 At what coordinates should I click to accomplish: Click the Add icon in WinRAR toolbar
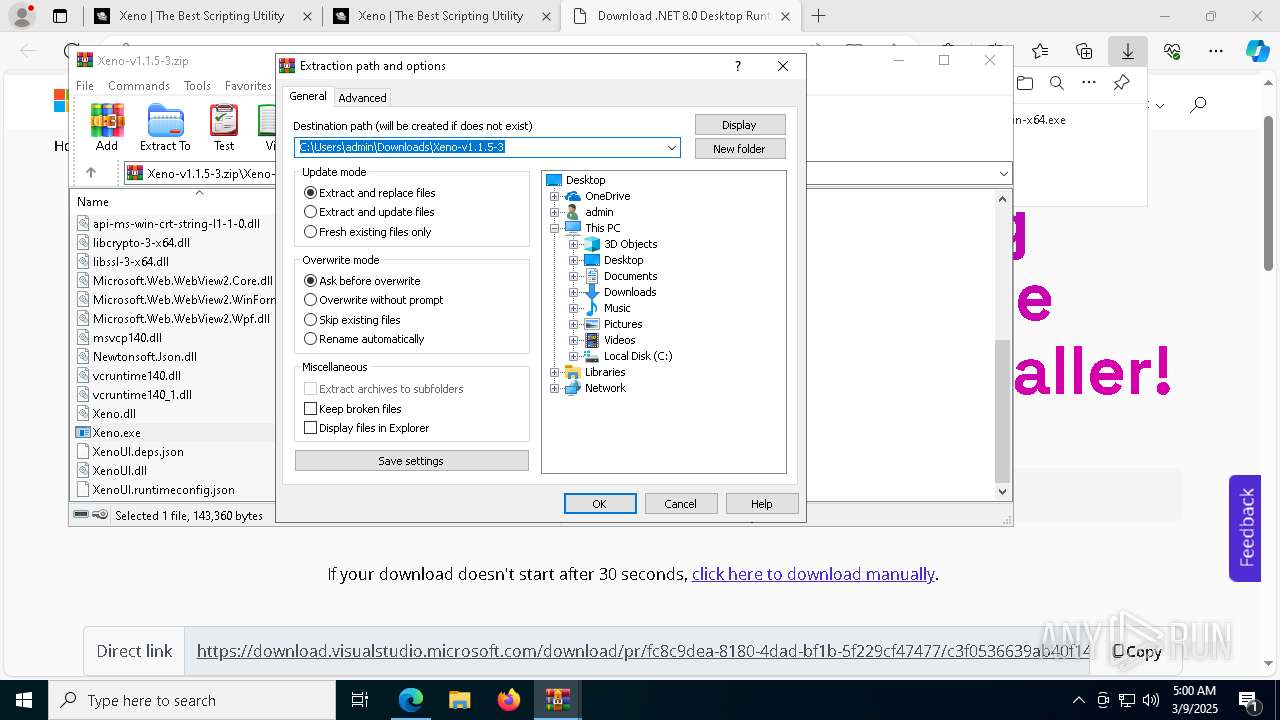106,127
